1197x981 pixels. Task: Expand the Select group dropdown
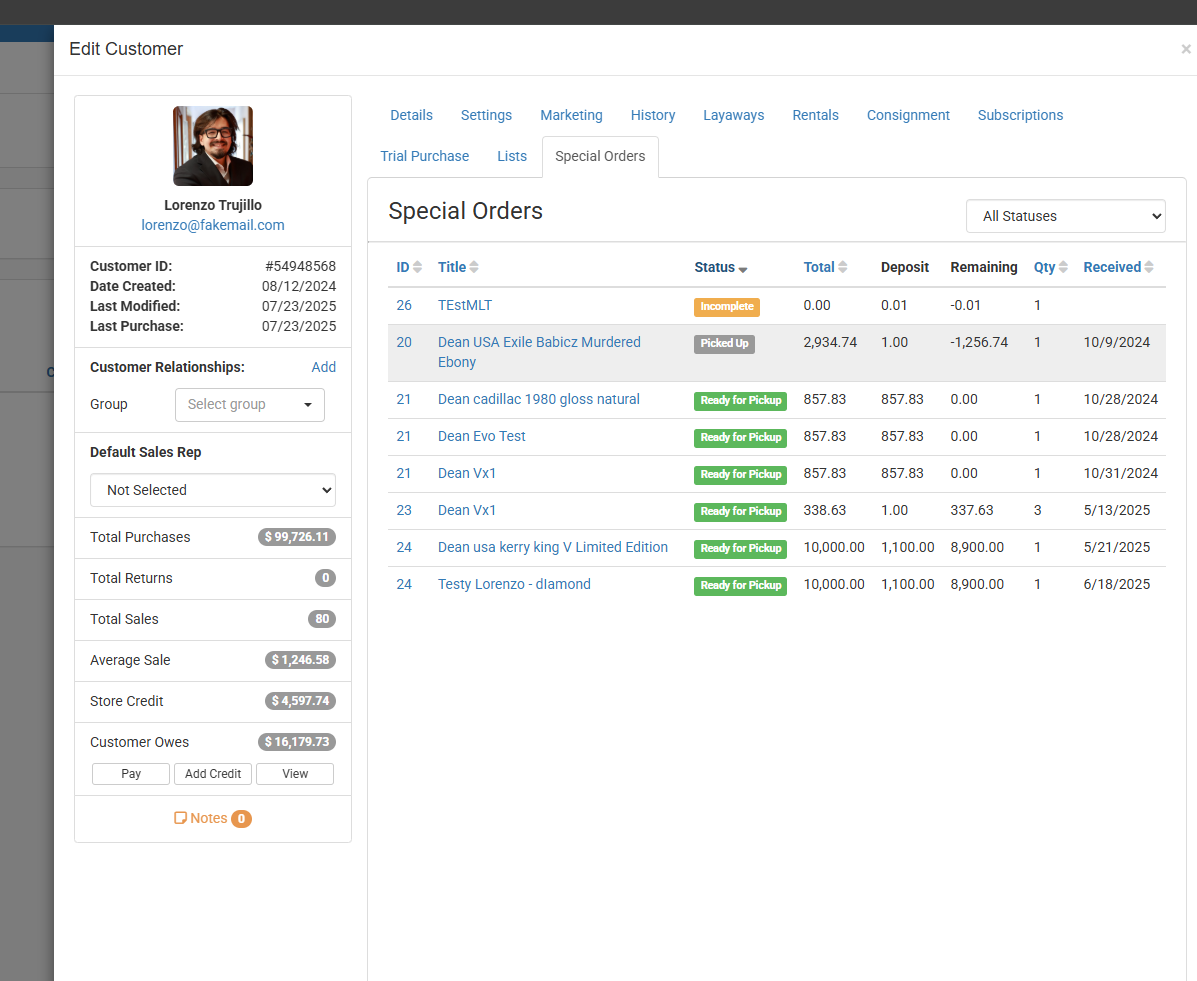click(x=249, y=405)
